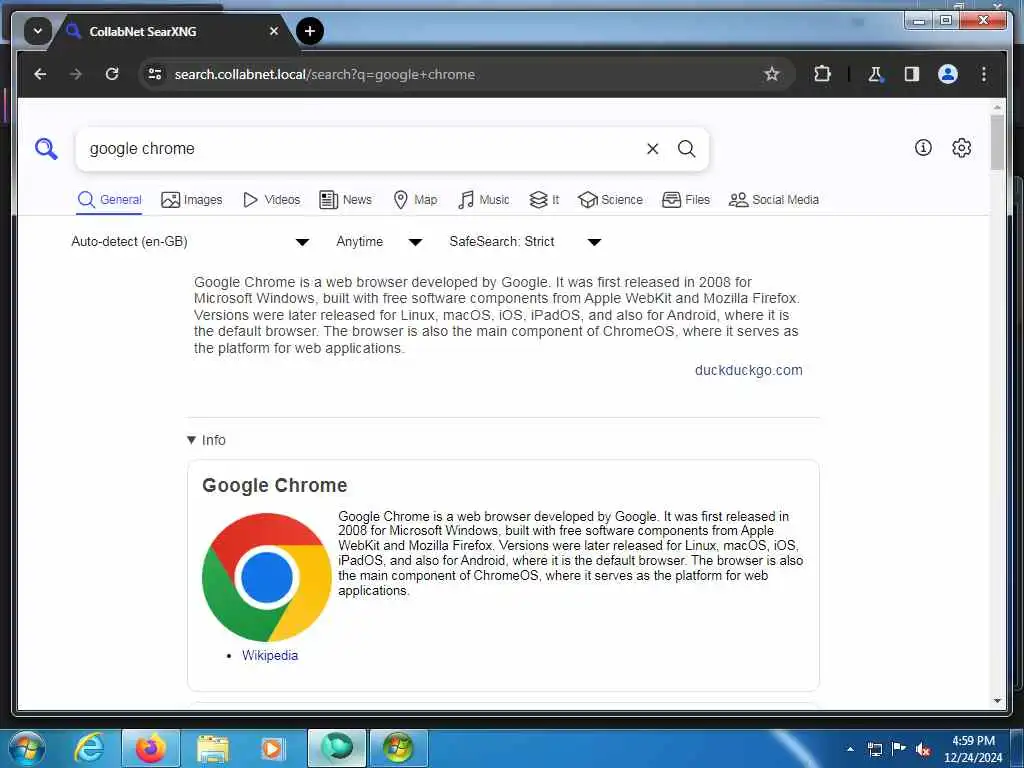Open the tab search dropdown arrow
Viewport: 1024px width, 768px height.
pyautogui.click(x=38, y=31)
